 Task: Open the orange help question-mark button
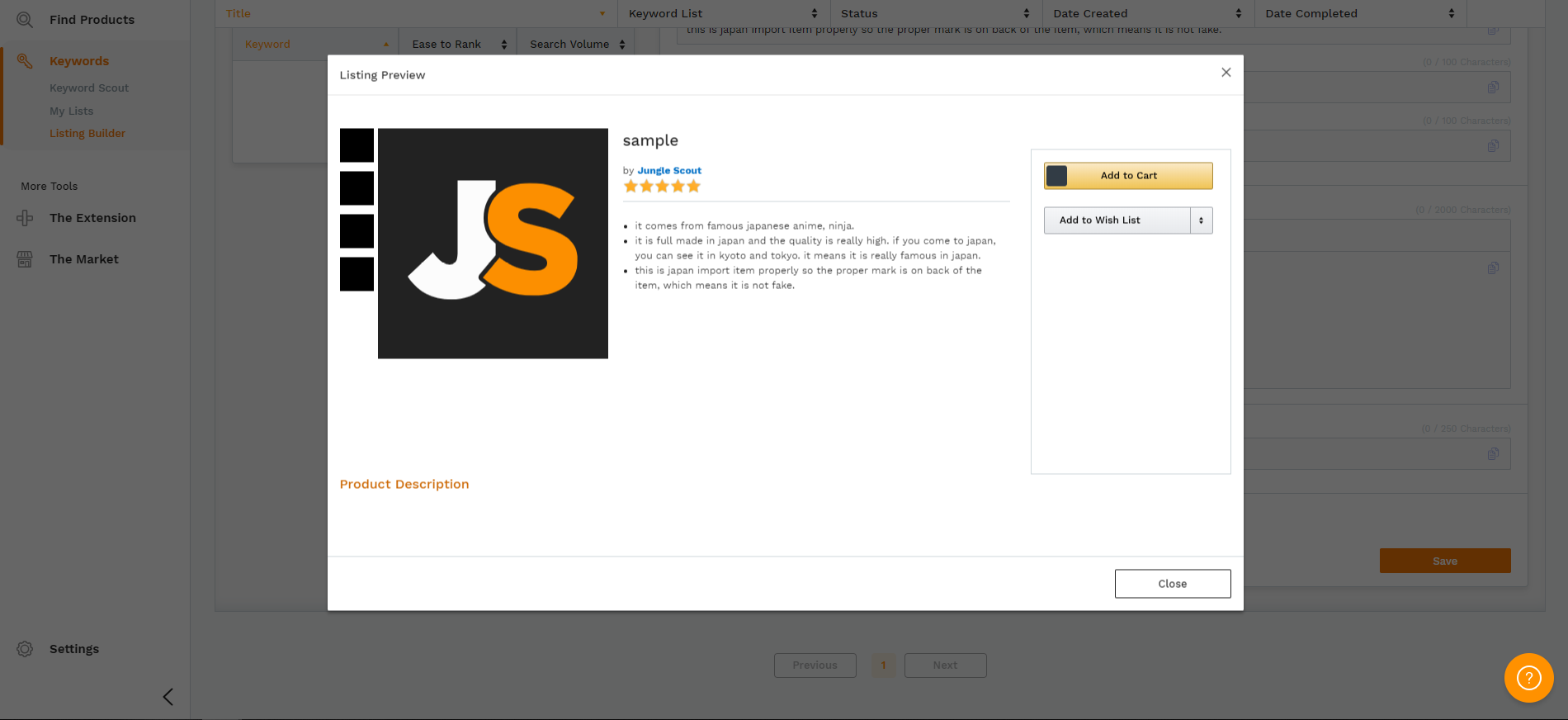coord(1528,678)
